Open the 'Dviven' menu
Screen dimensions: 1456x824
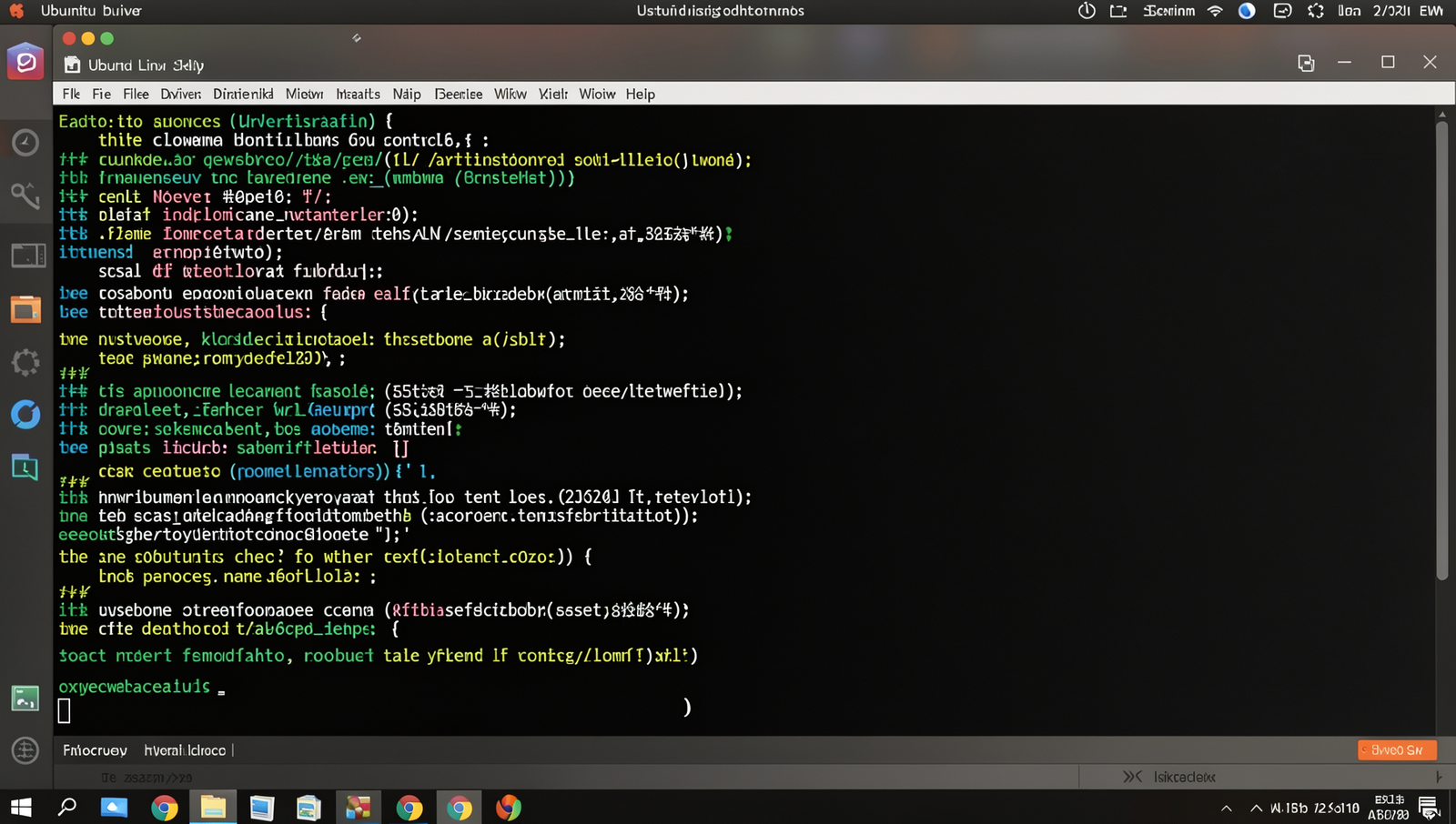[180, 94]
